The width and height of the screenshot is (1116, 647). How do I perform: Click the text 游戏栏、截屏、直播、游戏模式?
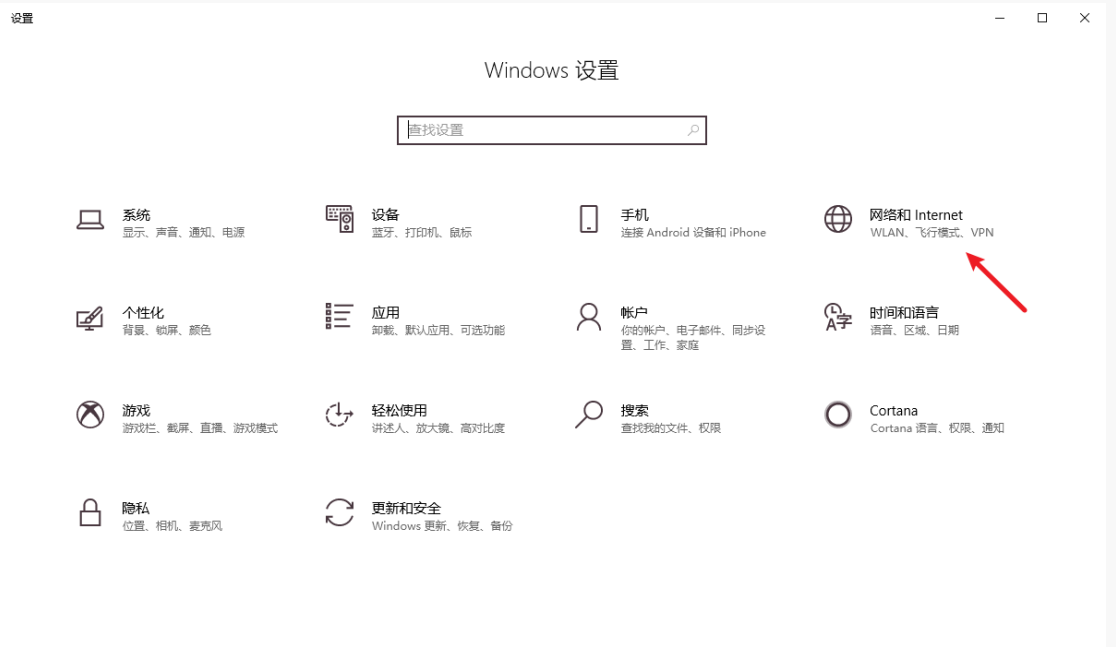coord(200,428)
